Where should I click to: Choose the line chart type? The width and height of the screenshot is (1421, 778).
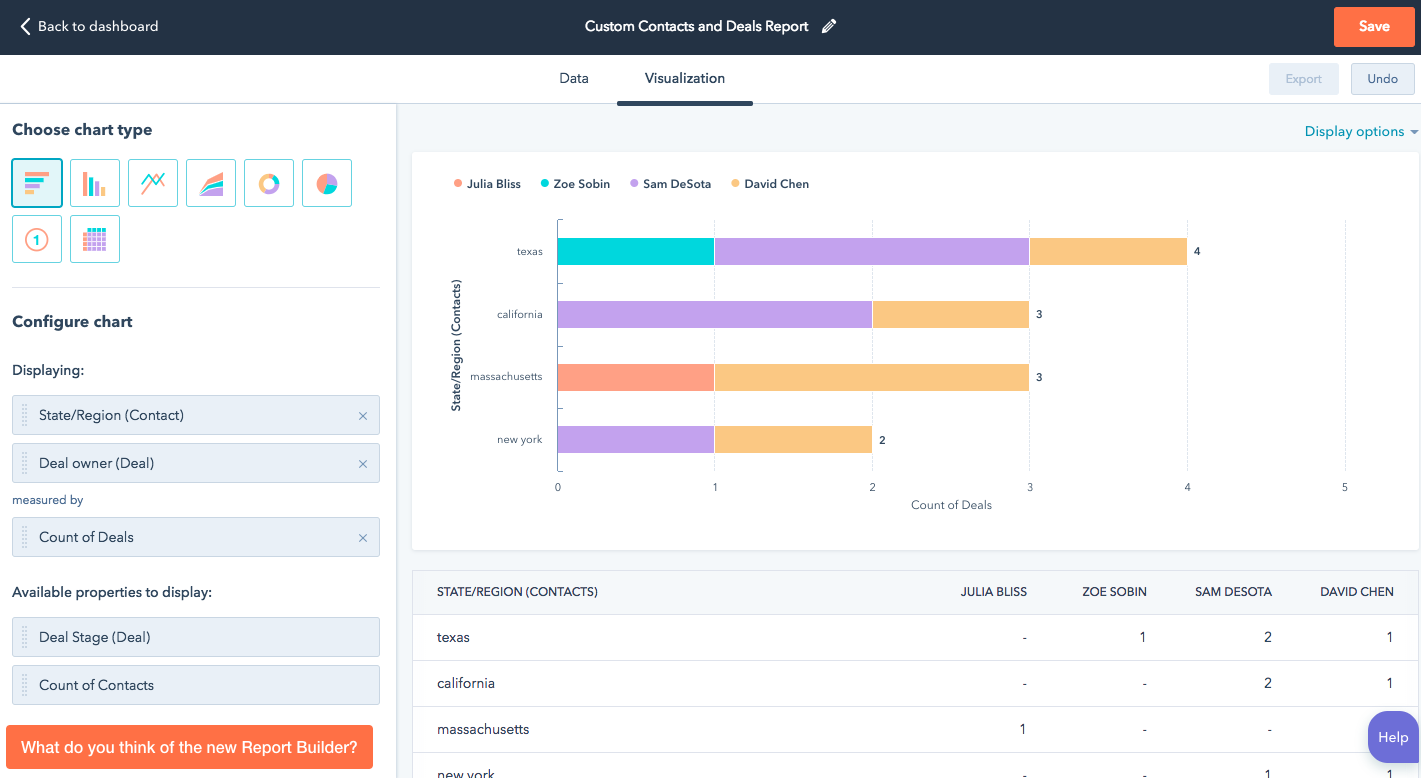[x=153, y=183]
